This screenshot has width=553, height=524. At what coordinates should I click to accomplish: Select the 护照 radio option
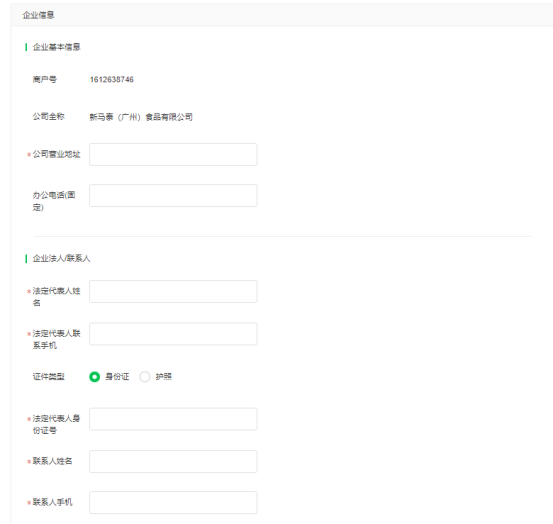coord(145,377)
